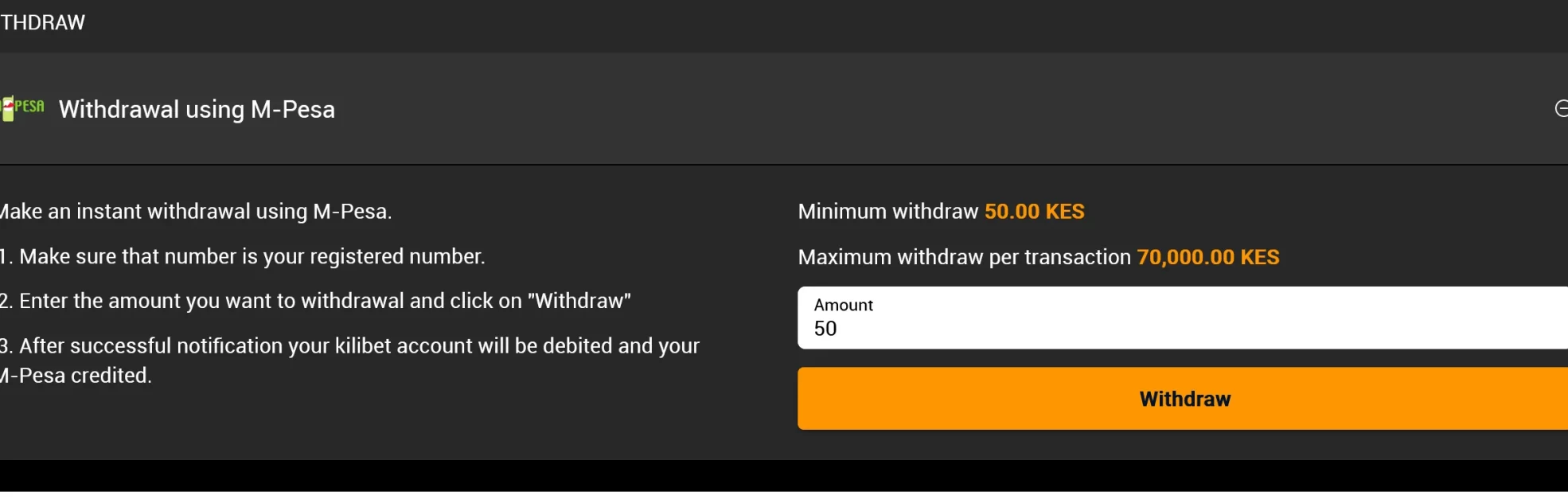Collapse the M-Pesa withdrawal section with minus icon
The width and height of the screenshot is (1568, 499).
tap(1562, 108)
